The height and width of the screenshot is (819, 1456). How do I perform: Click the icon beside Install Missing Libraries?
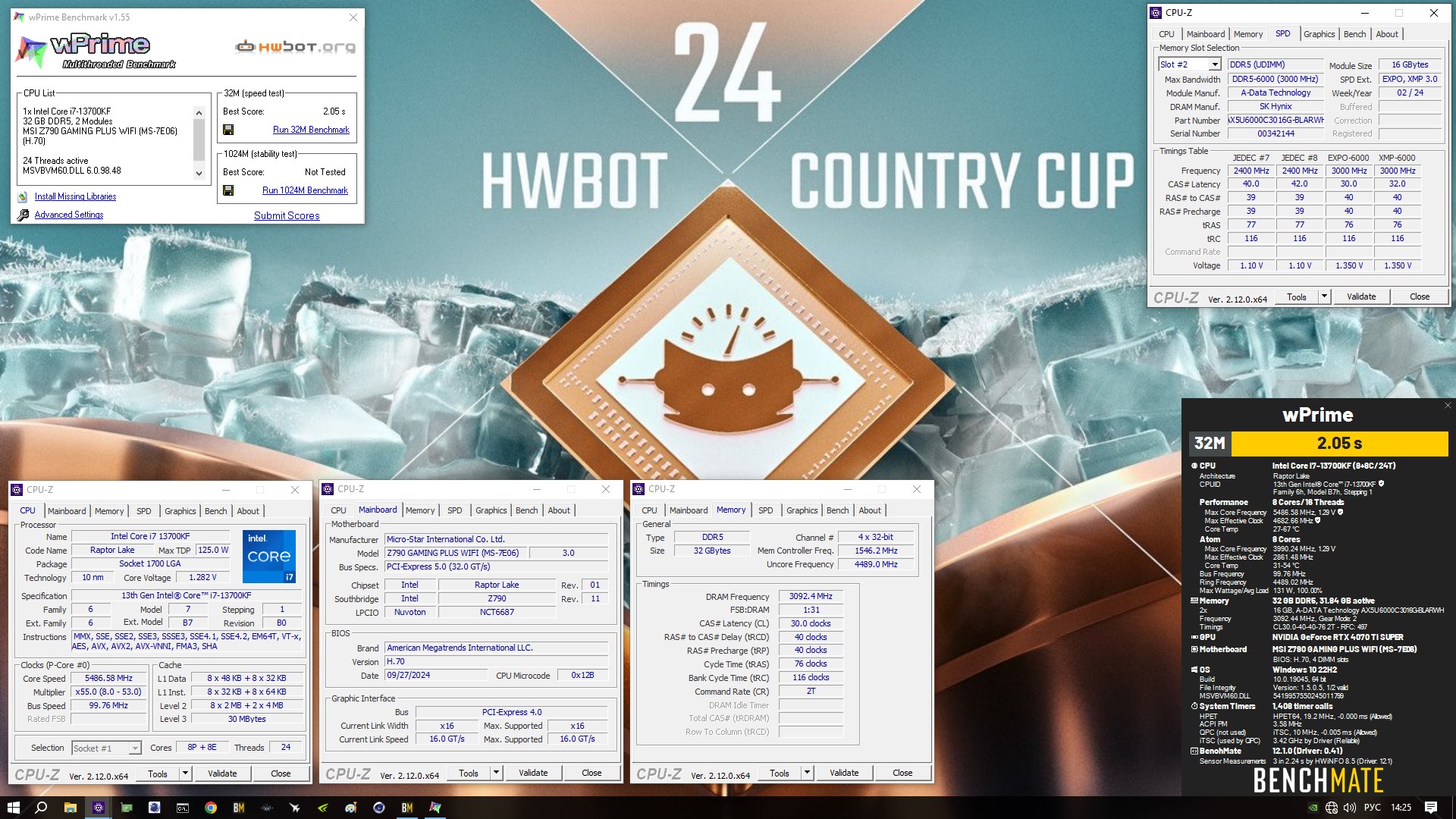pyautogui.click(x=23, y=196)
